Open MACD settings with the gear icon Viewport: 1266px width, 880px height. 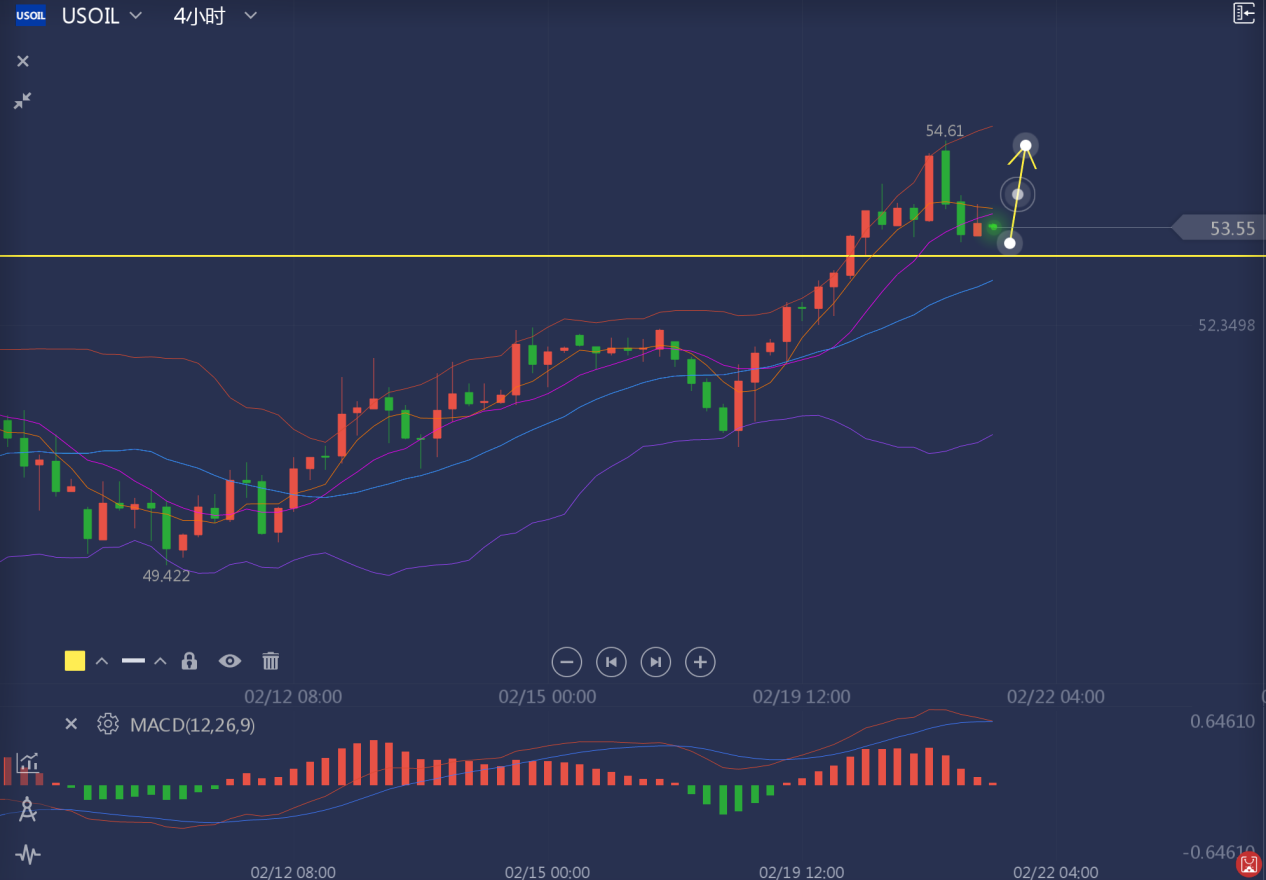point(108,724)
